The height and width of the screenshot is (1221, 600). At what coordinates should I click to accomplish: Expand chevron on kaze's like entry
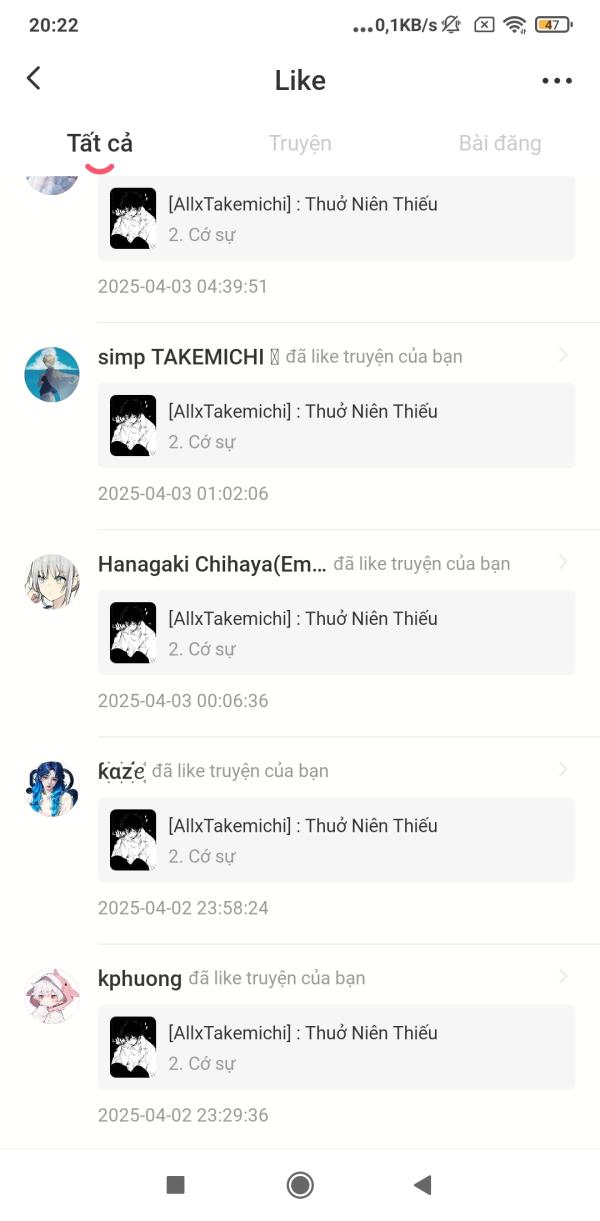tap(563, 769)
